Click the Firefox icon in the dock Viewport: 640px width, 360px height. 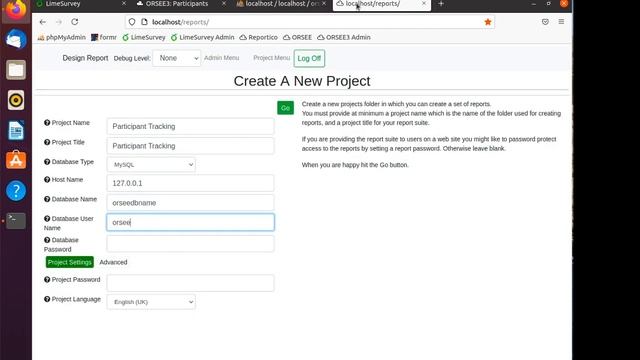[16, 10]
